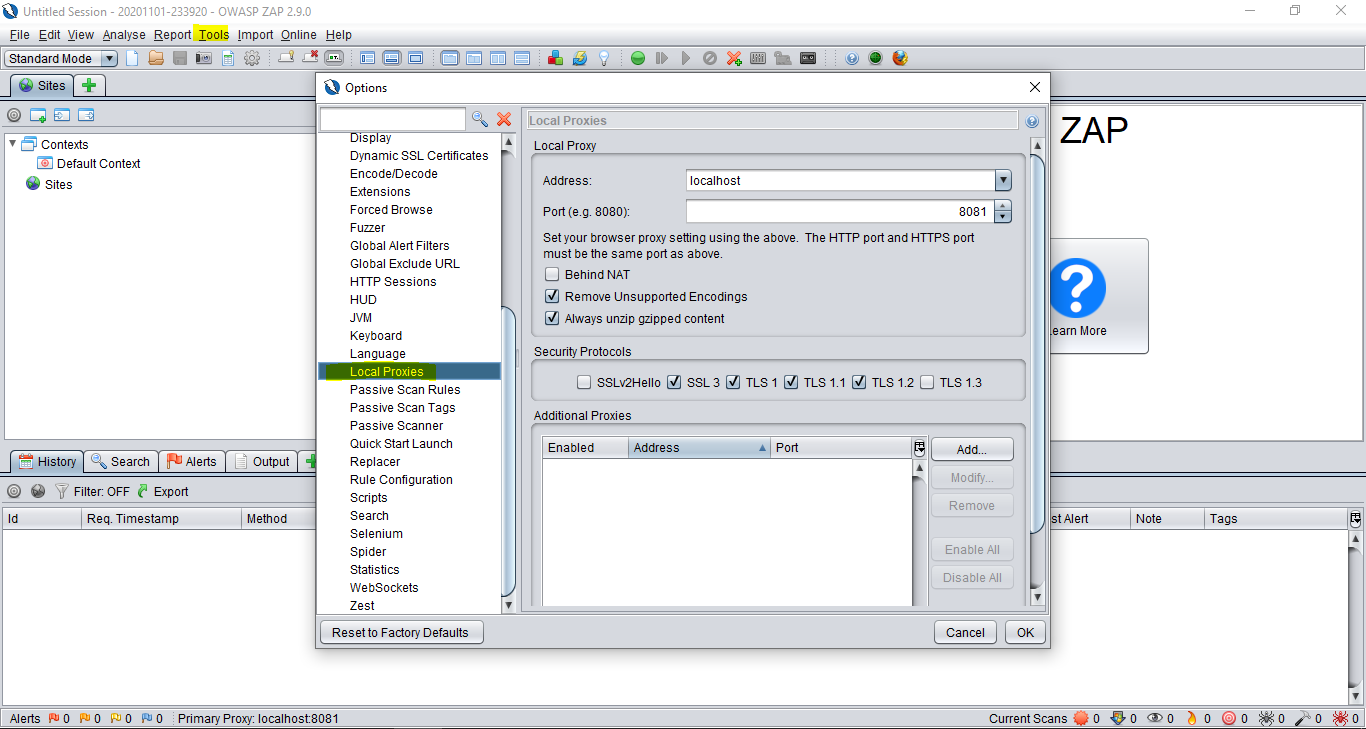Switch to the Search tab
The image size is (1366, 729).
tap(120, 461)
